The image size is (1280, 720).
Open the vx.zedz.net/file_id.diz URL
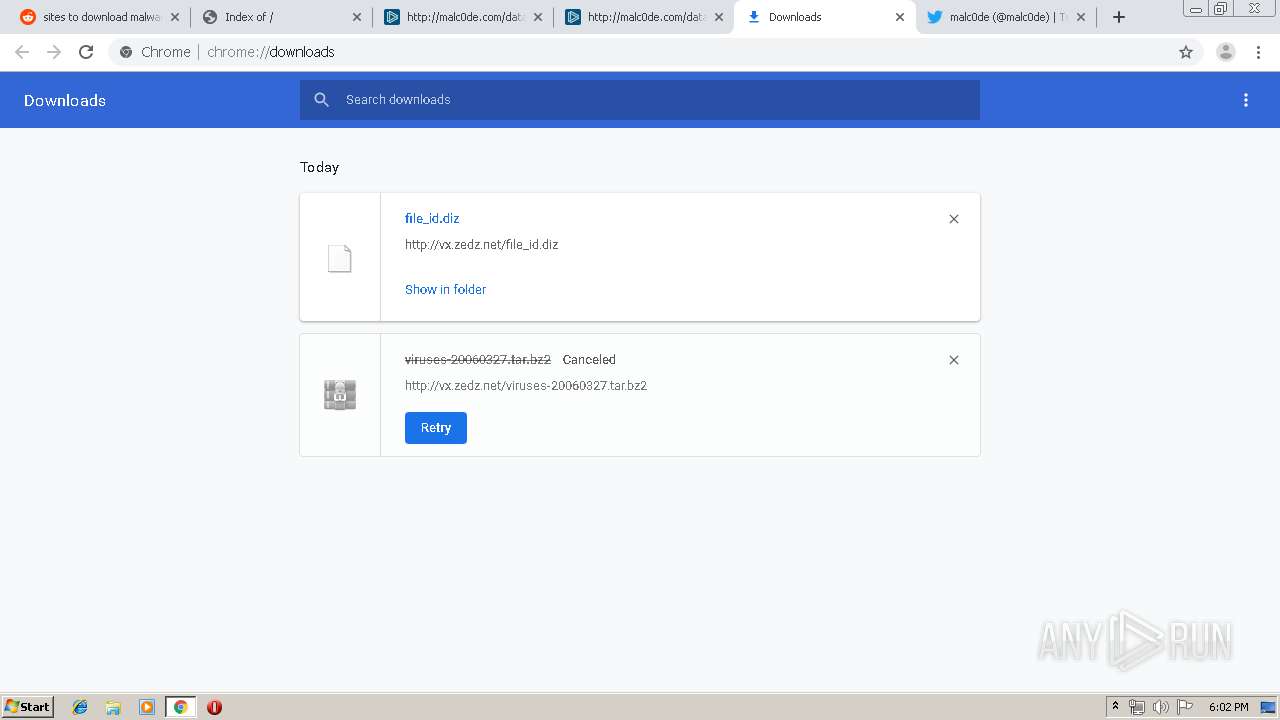pos(481,244)
